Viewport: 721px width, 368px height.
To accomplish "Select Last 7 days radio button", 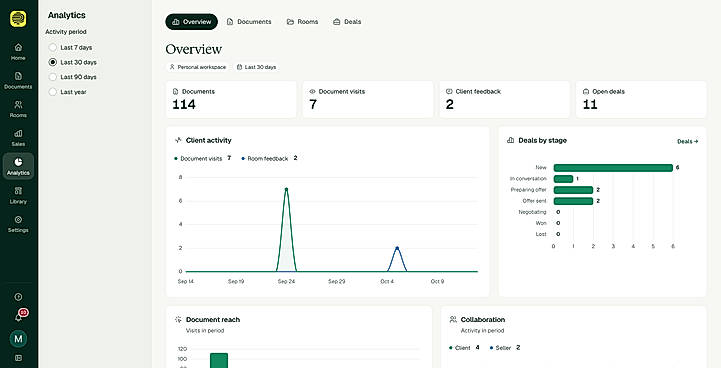I will tap(52, 47).
